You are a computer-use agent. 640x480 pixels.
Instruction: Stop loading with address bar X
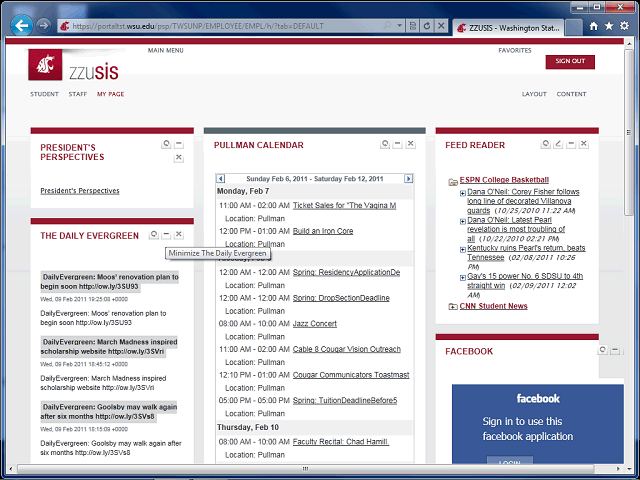tap(441, 26)
